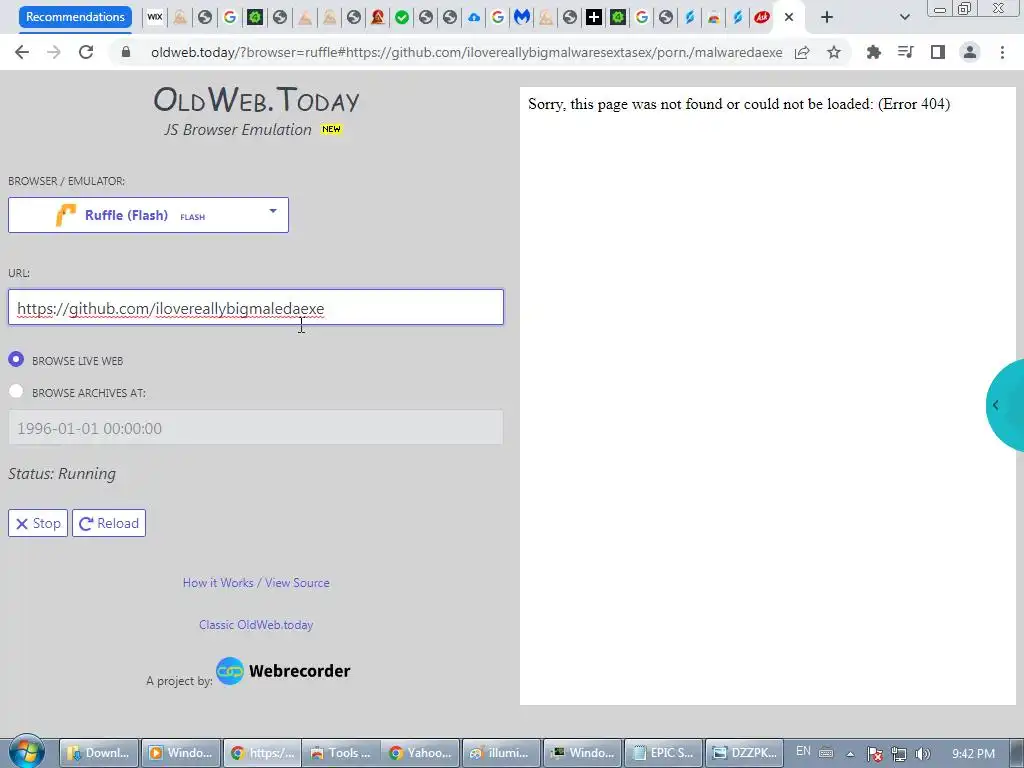Reload the page via browser toolbar
1024x768 pixels.
(x=86, y=52)
